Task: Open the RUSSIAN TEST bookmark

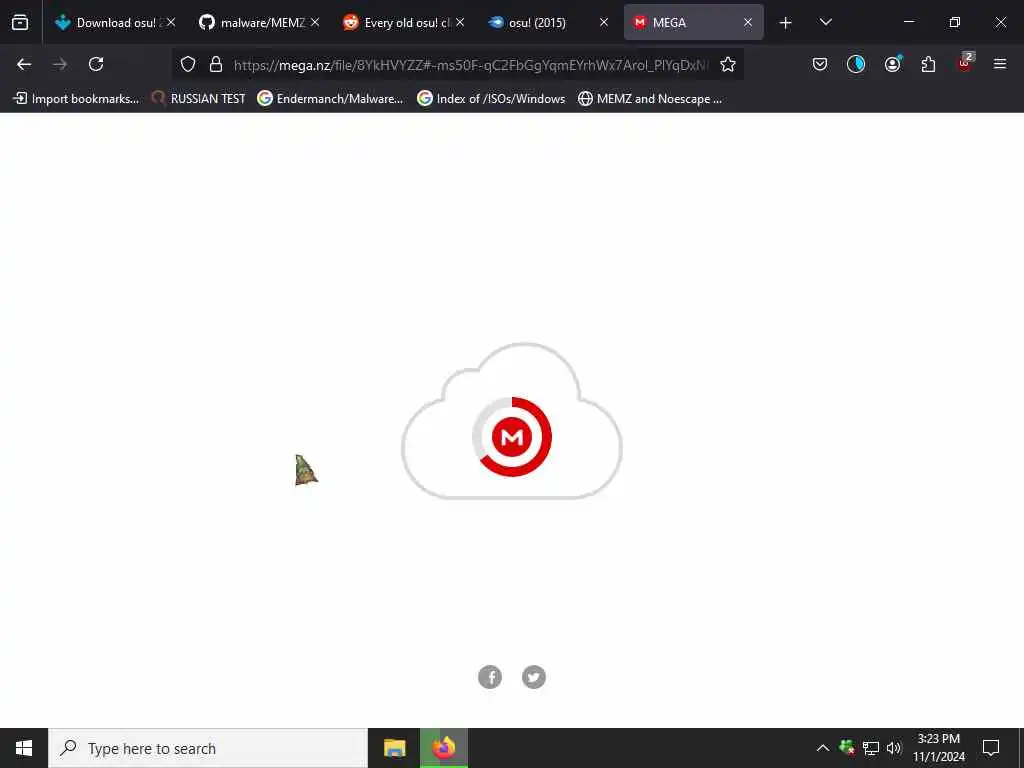Action: point(199,99)
